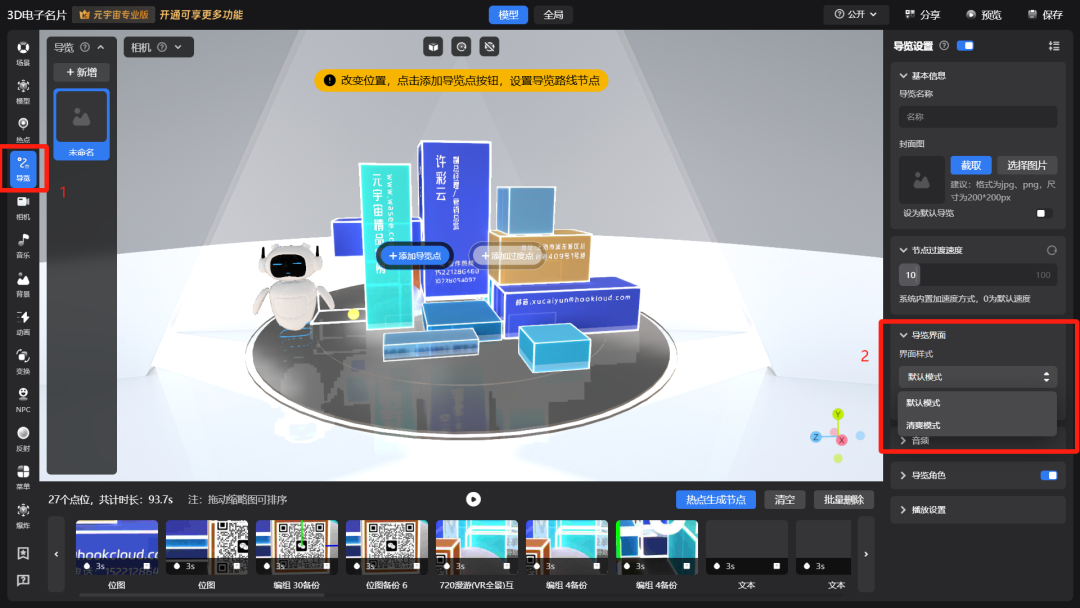The height and width of the screenshot is (608, 1080).
Task: Select the 未命名 tour thumbnail
Action: pyautogui.click(x=81, y=125)
